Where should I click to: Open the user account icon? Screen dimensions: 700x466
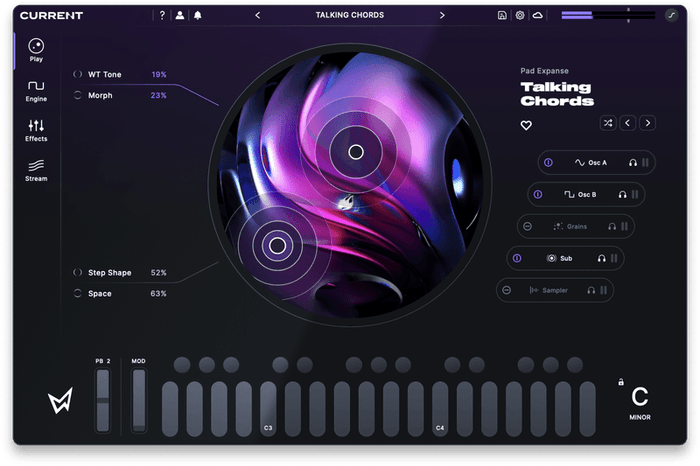[179, 15]
